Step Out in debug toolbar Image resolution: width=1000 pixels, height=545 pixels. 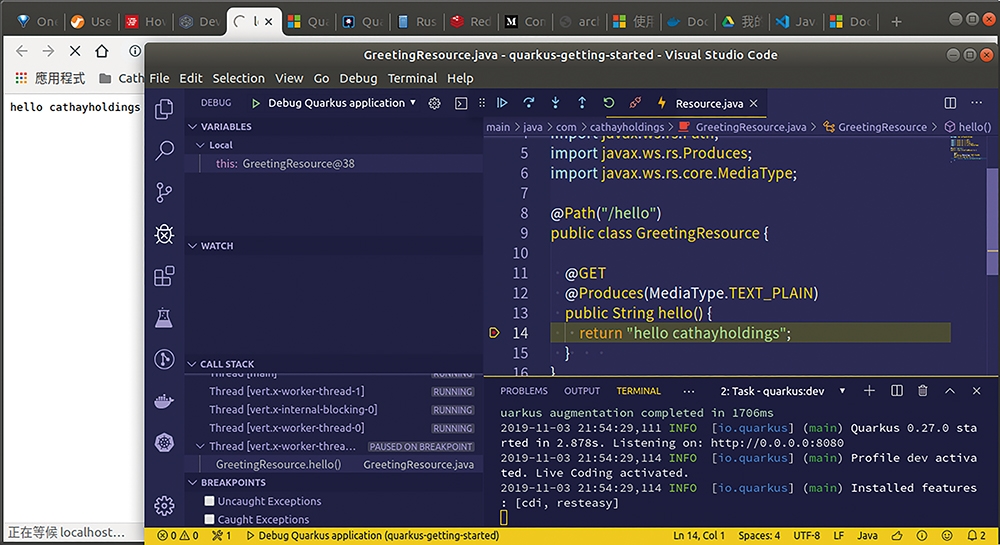pyautogui.click(x=582, y=103)
